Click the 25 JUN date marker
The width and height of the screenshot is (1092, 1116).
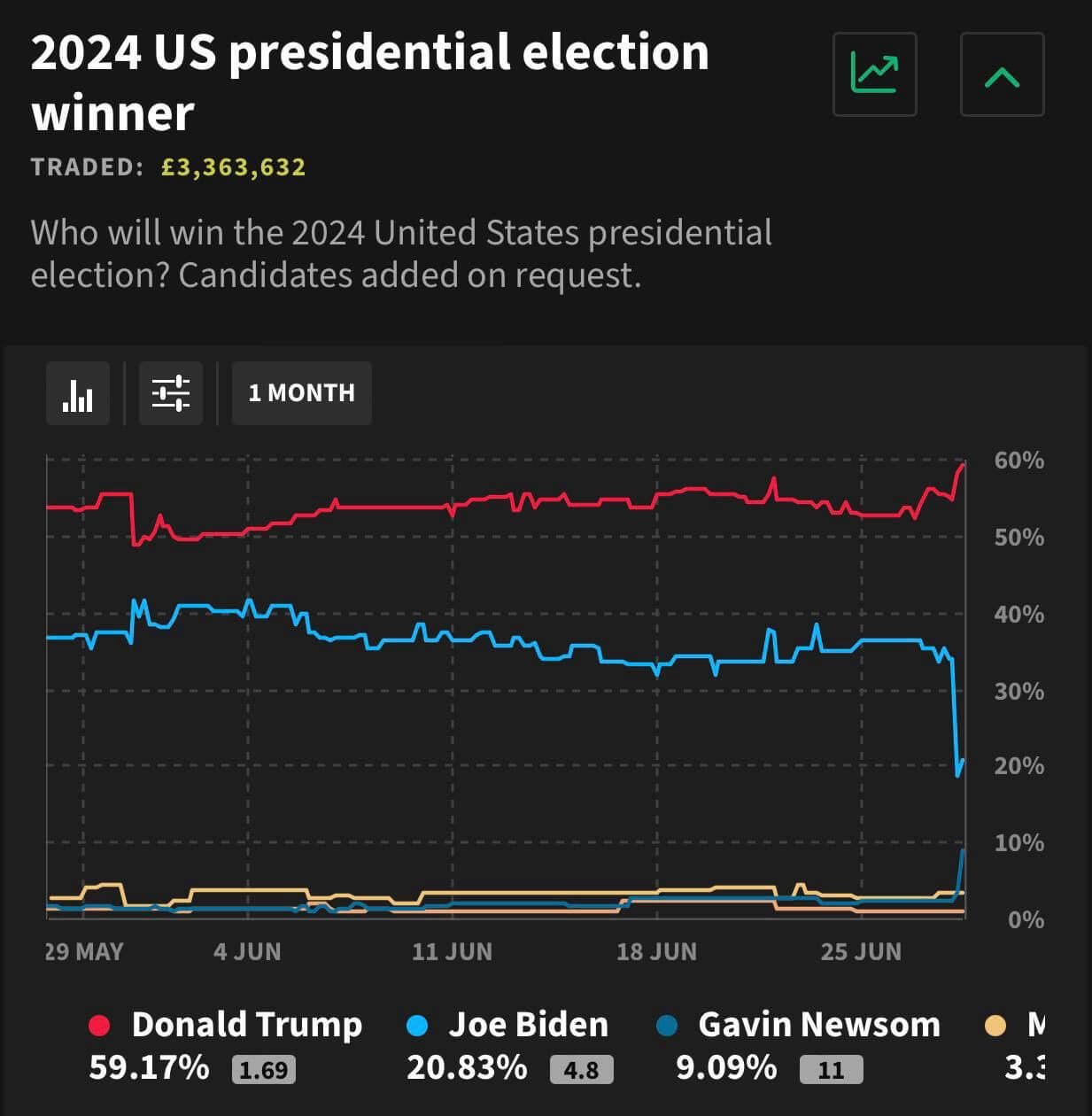coord(861,951)
